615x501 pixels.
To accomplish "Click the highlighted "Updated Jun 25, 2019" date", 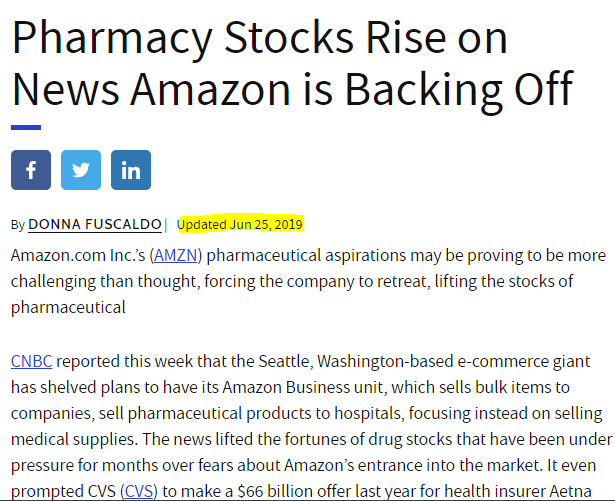I will [240, 223].
